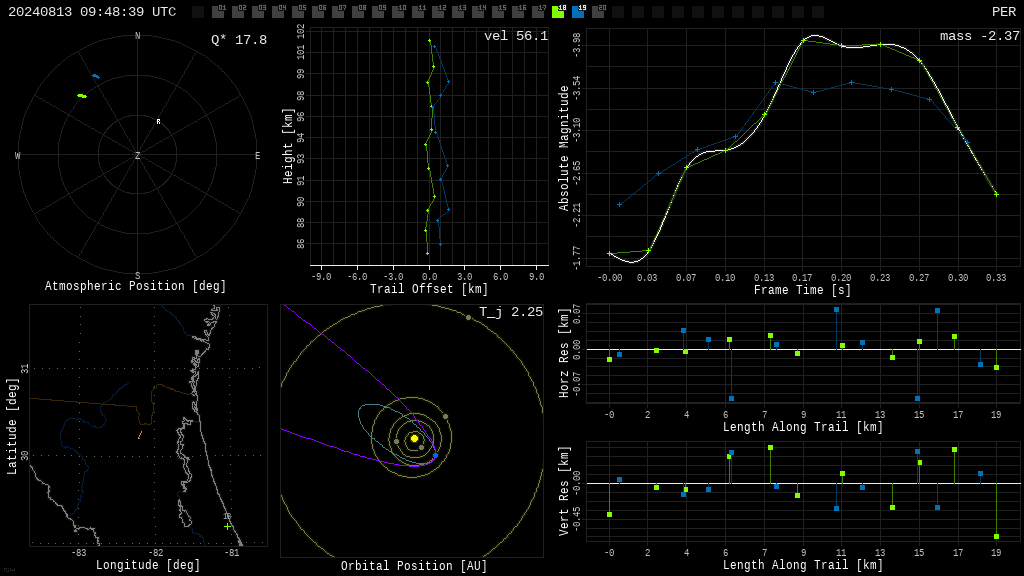Screen dimensions: 1024x576
Task: Click camera station box 05
Action: [298, 11]
